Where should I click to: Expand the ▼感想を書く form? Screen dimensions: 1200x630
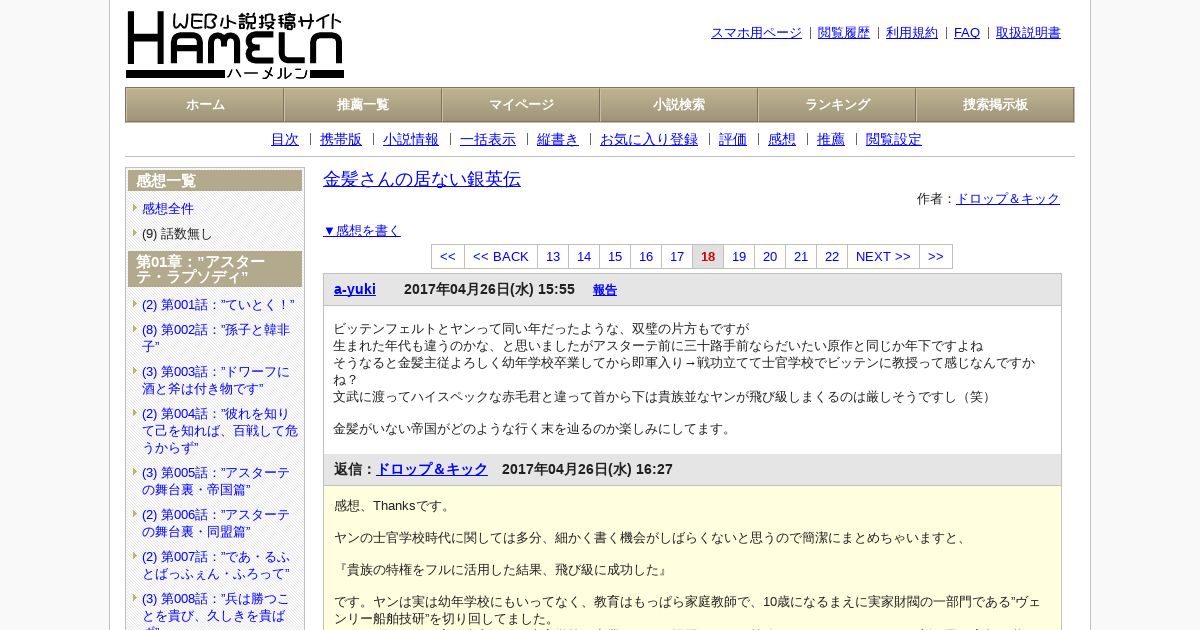[x=362, y=230]
